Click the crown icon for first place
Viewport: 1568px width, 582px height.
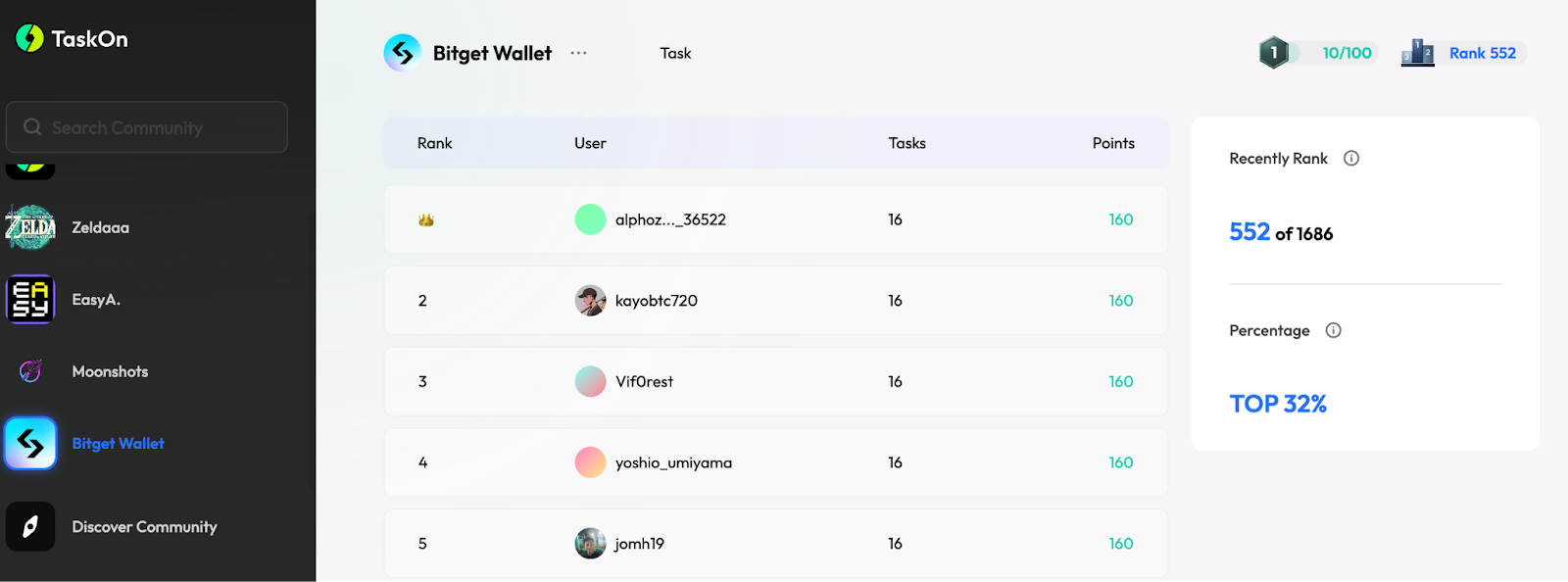tap(425, 220)
